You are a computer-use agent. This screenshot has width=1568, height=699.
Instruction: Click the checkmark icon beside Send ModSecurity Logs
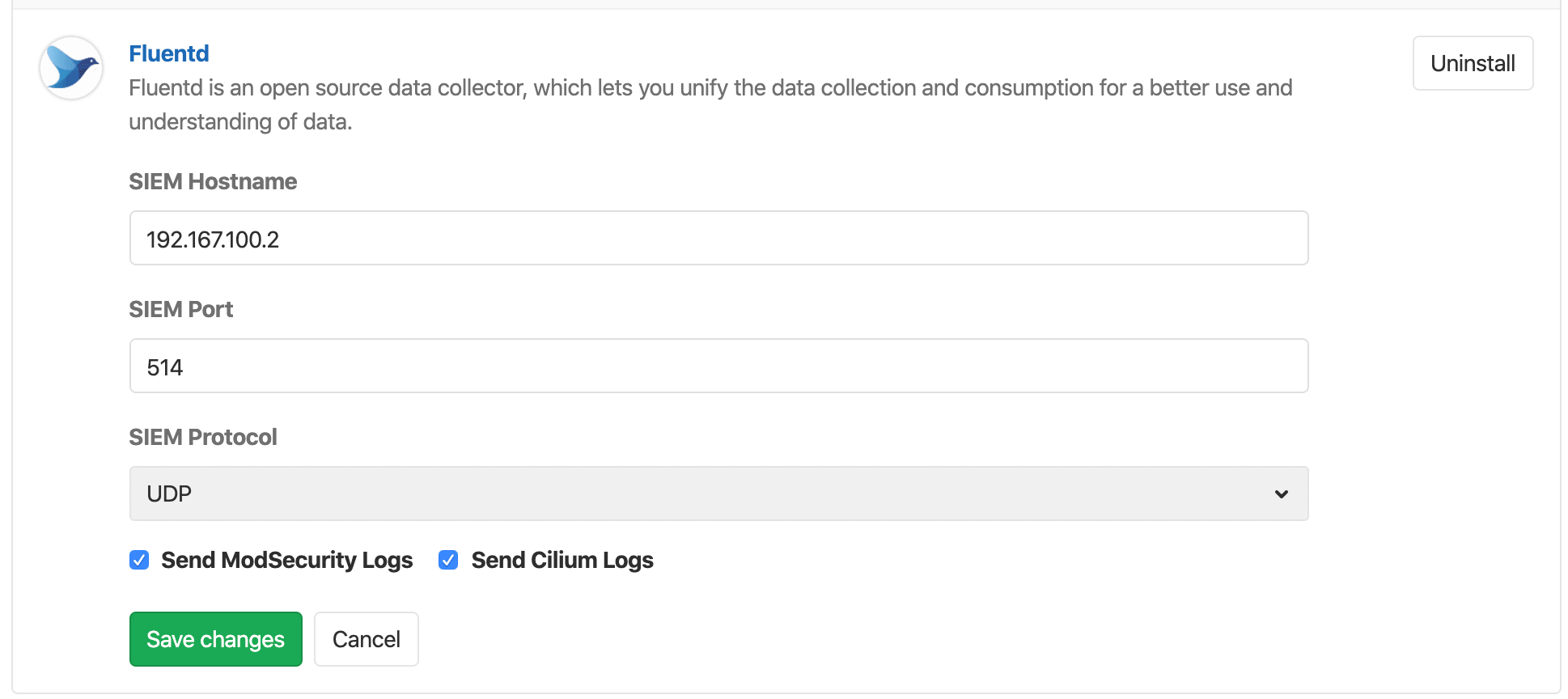[x=139, y=559]
